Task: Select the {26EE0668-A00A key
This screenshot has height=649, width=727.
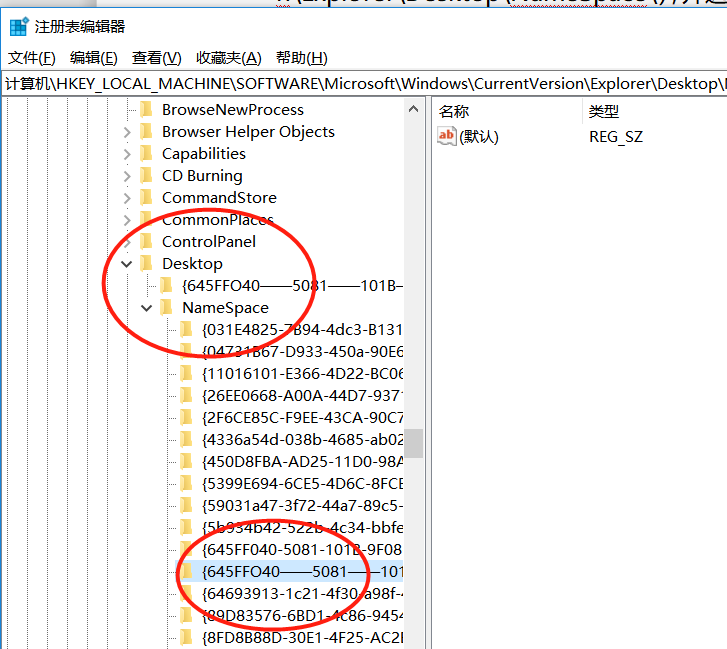Action: [x=302, y=396]
